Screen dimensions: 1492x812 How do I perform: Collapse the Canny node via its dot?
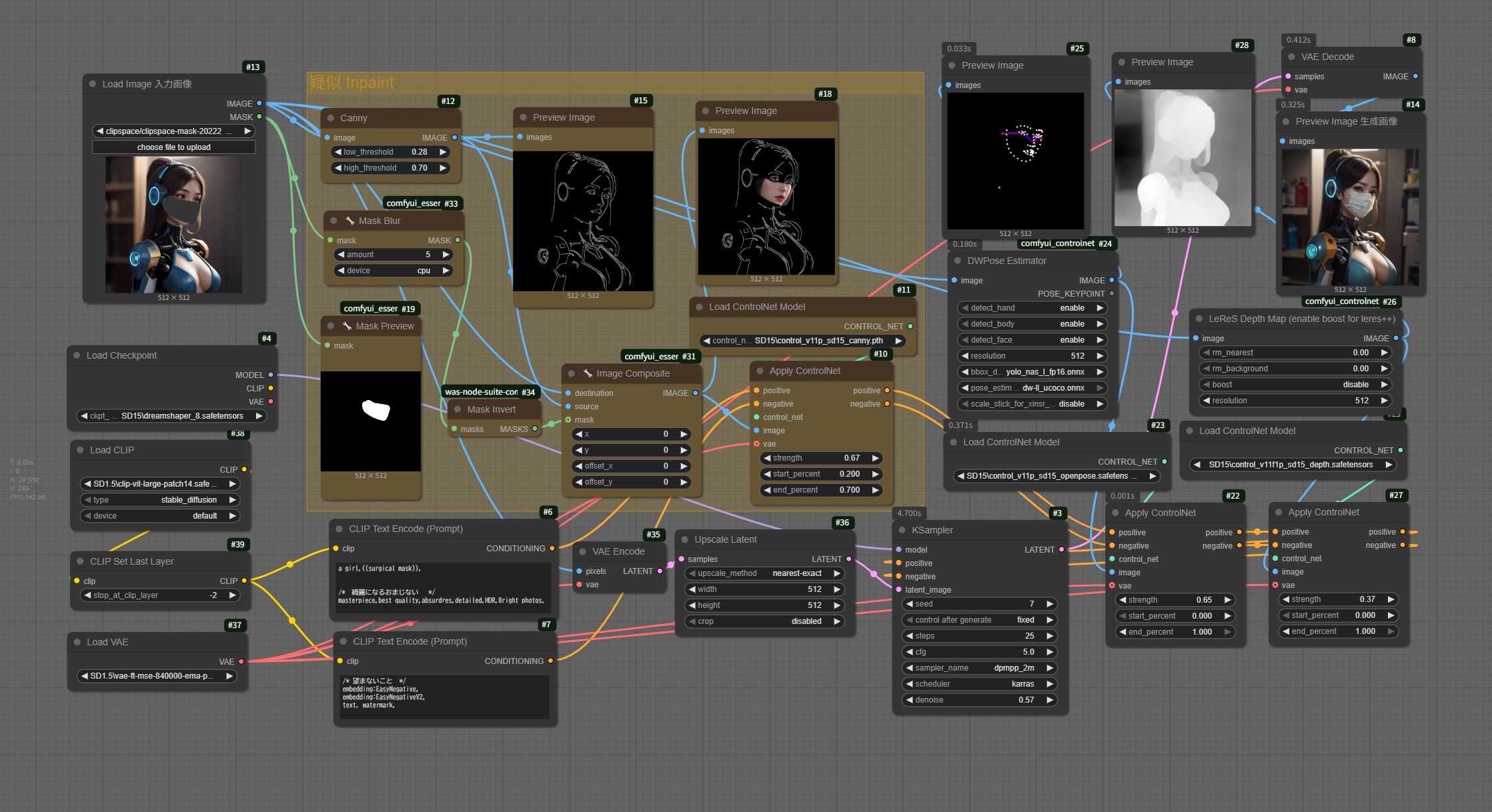pyautogui.click(x=330, y=118)
